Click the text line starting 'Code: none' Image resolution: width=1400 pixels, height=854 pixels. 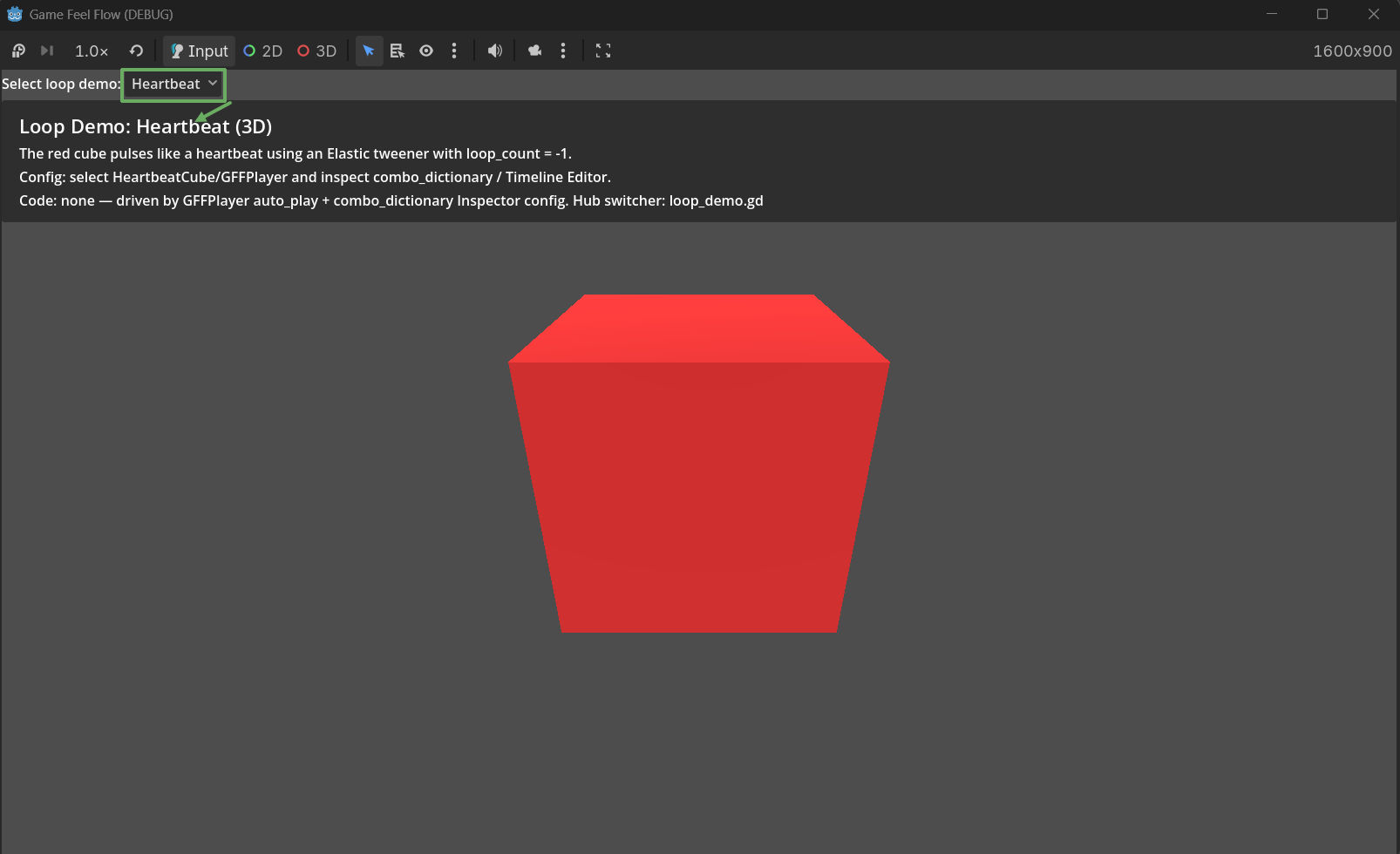point(391,200)
